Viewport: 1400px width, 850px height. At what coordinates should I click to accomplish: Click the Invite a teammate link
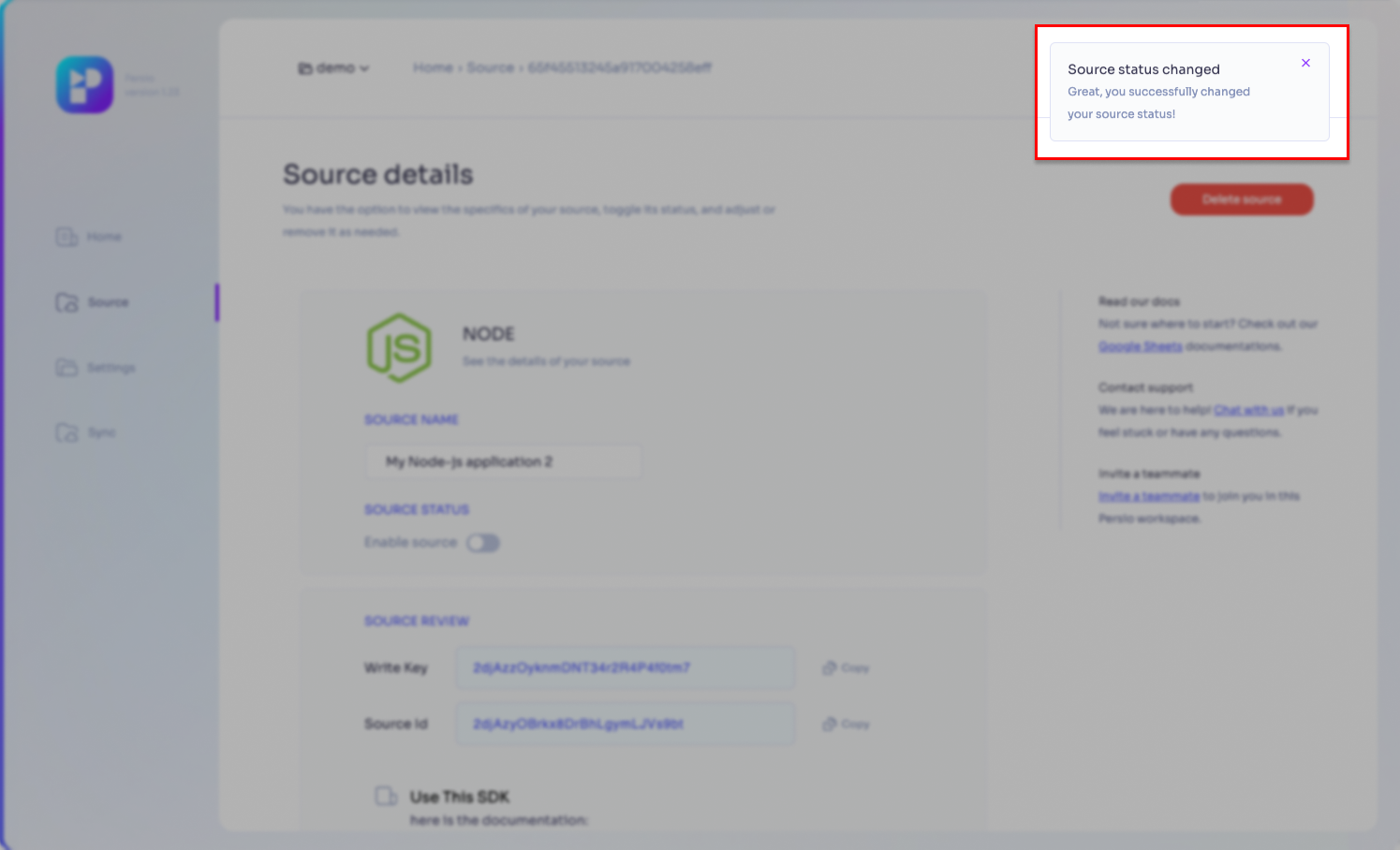click(1148, 496)
